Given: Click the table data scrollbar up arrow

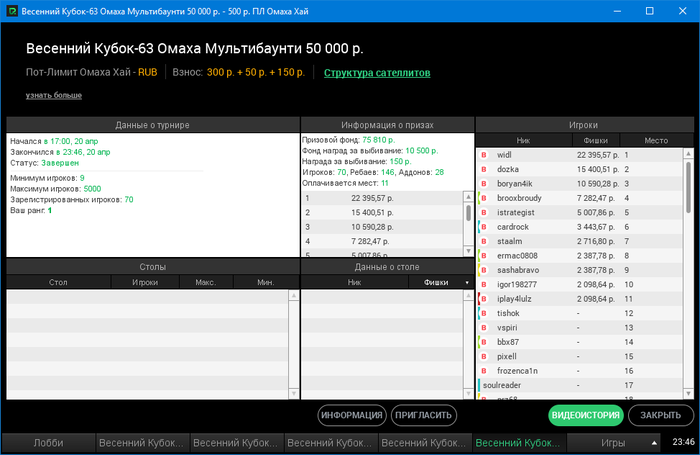Looking at the screenshot, I should [x=468, y=296].
